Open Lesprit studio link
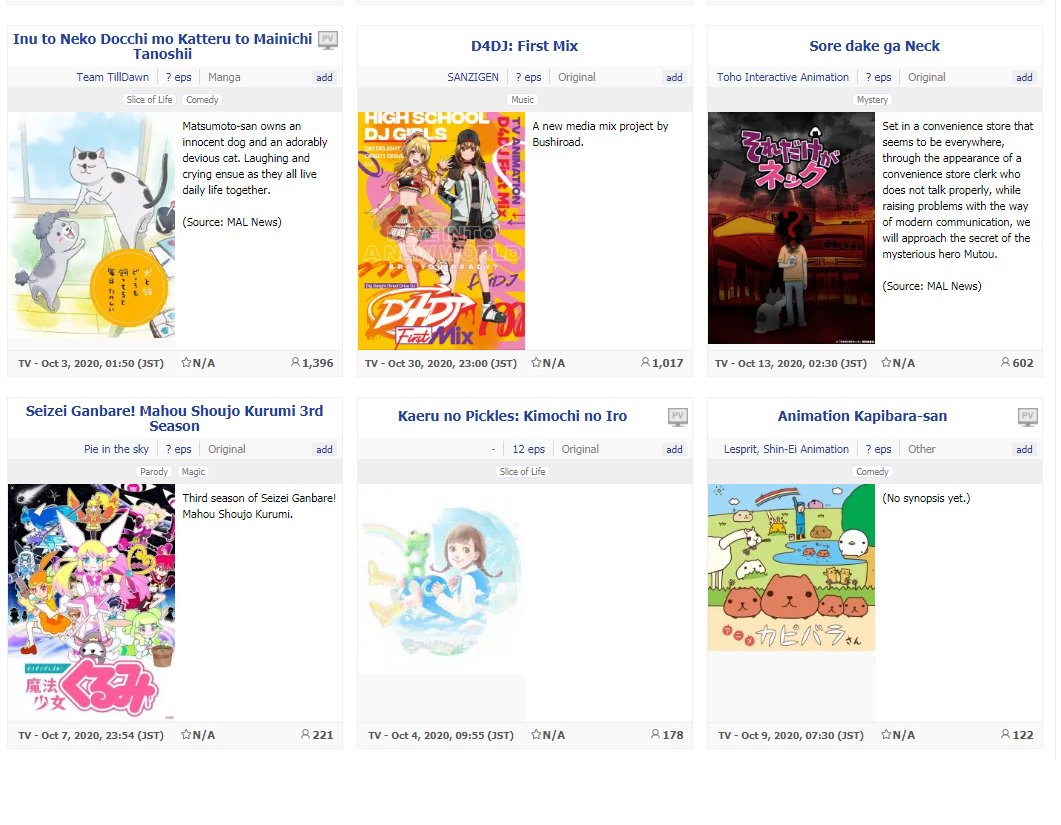This screenshot has height=825, width=1061. (x=740, y=449)
